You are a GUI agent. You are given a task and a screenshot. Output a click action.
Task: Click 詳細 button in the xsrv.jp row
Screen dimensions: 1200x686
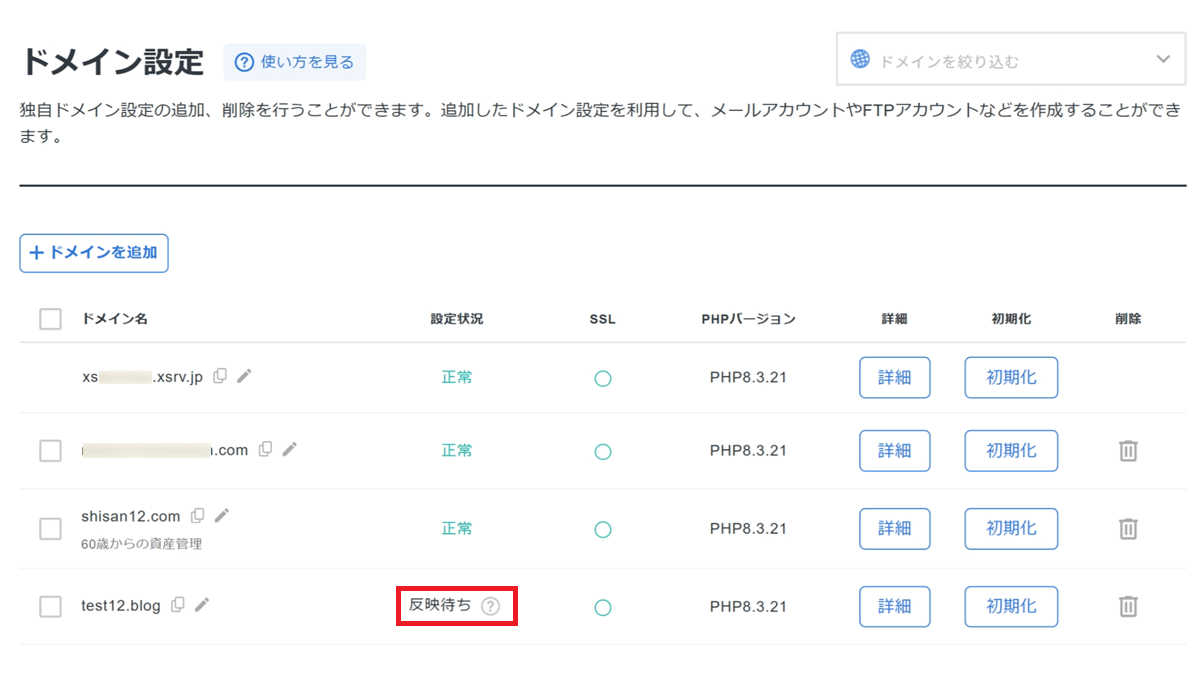point(894,378)
